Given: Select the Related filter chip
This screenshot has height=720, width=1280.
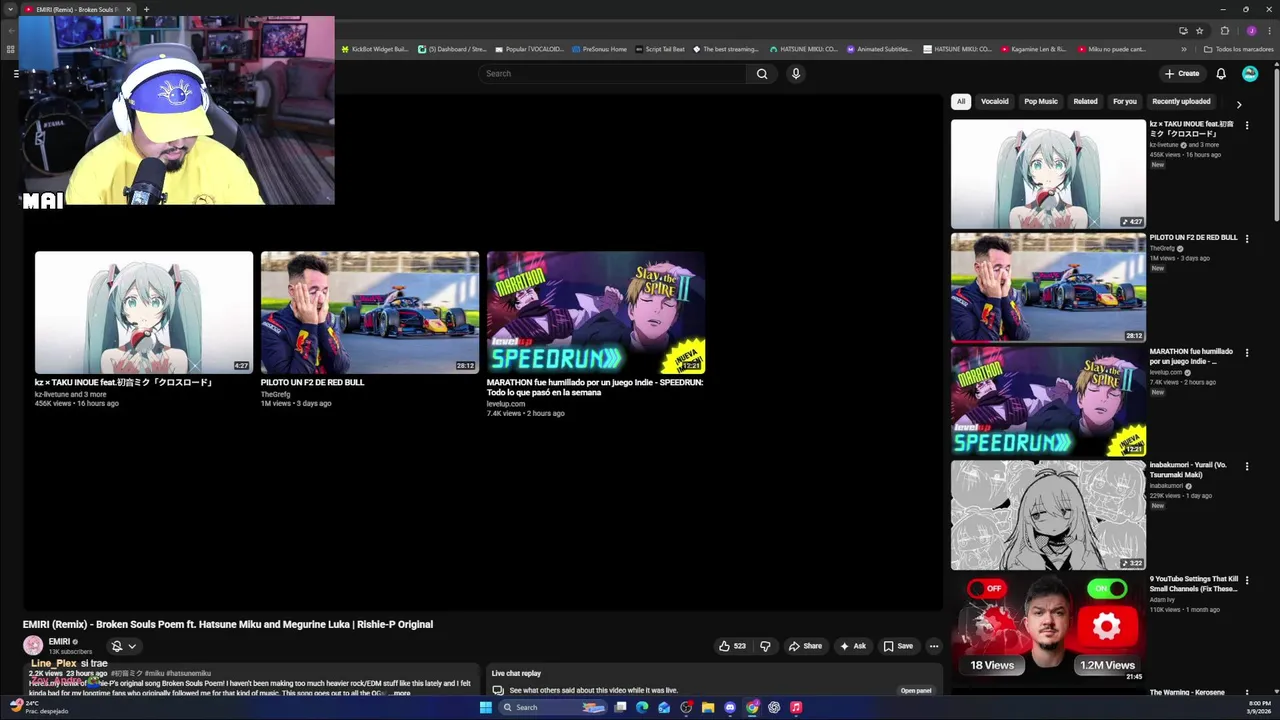Looking at the screenshot, I should (x=1085, y=101).
